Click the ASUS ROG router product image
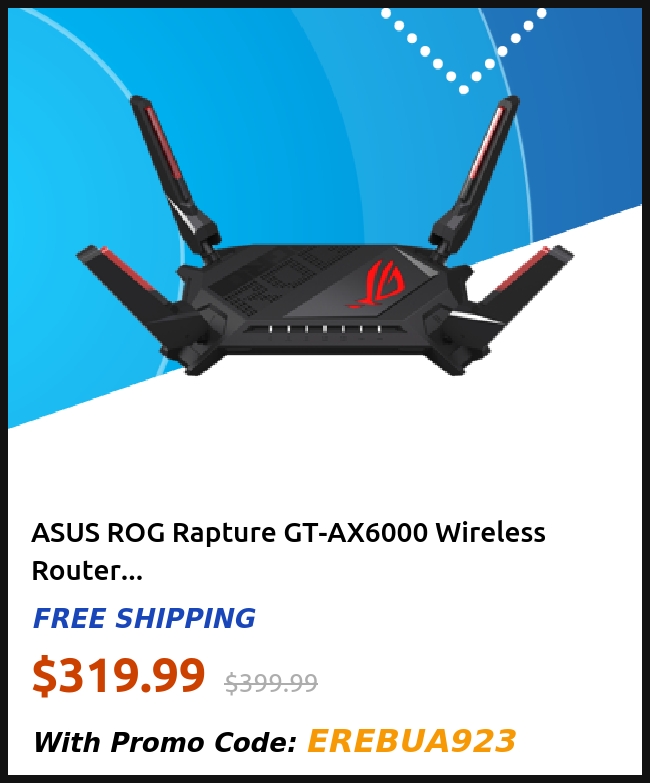The width and height of the screenshot is (650, 783). [325, 237]
